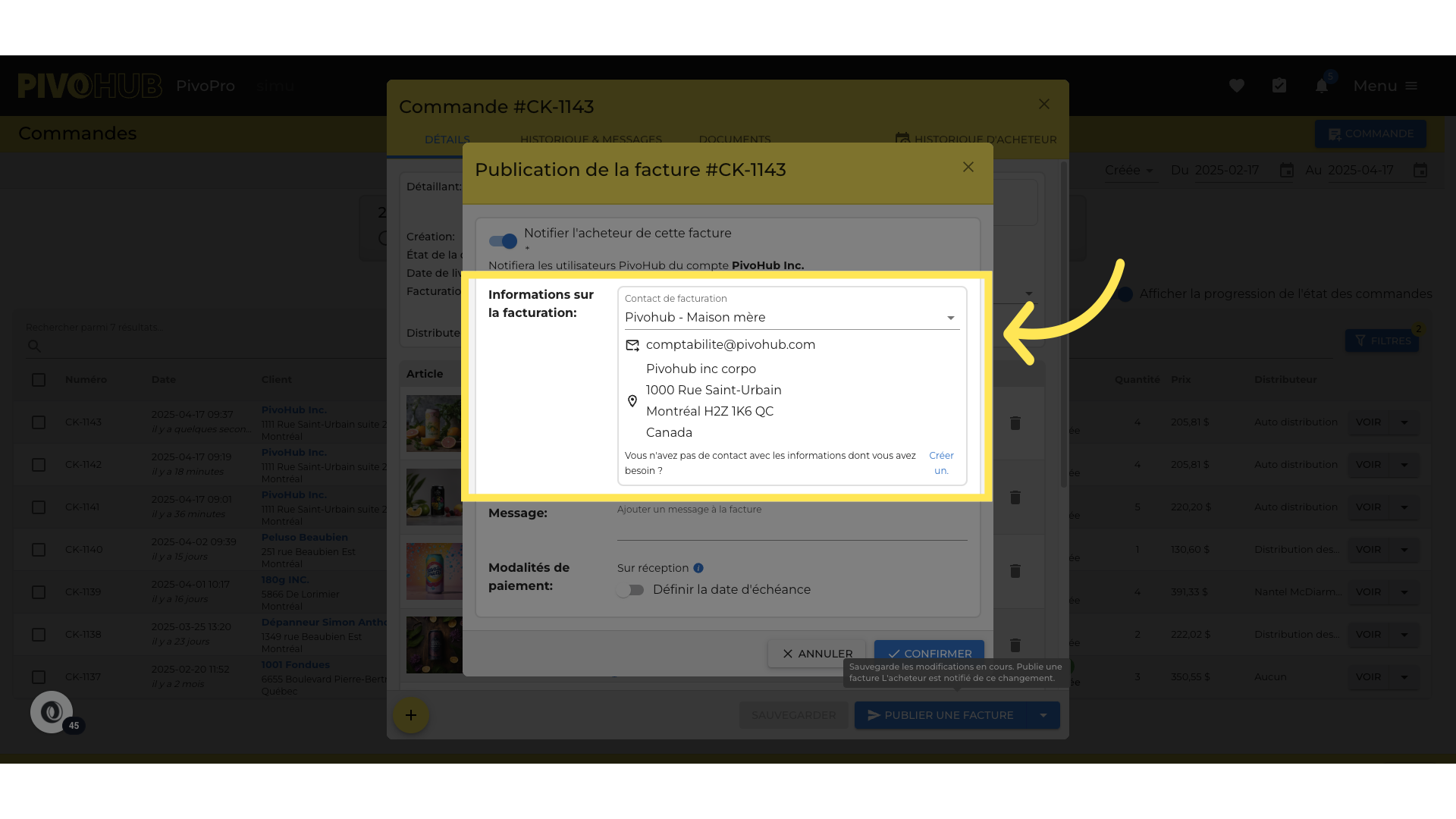Click the yellow plus add button

tap(411, 715)
